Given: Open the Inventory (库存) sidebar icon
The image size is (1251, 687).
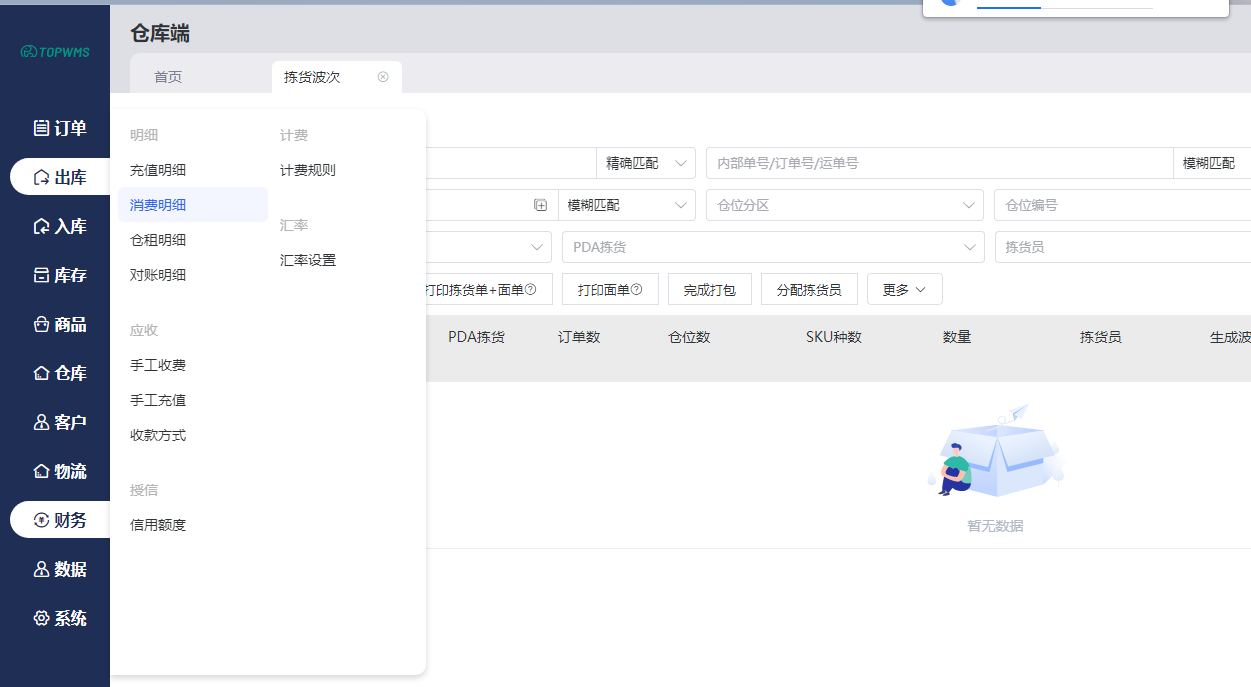Looking at the screenshot, I should point(41,275).
